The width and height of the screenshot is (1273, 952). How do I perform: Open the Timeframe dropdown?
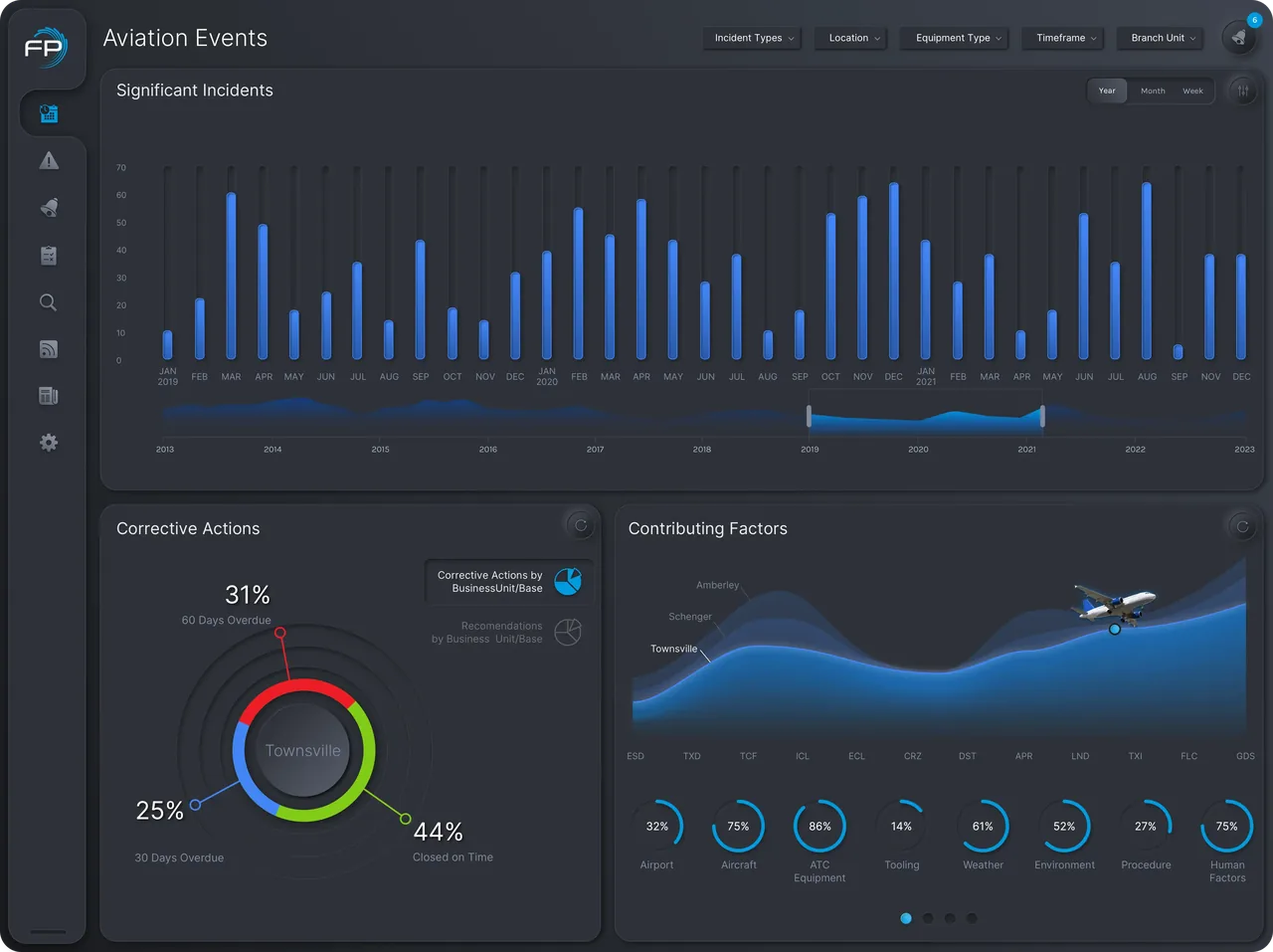click(1065, 38)
